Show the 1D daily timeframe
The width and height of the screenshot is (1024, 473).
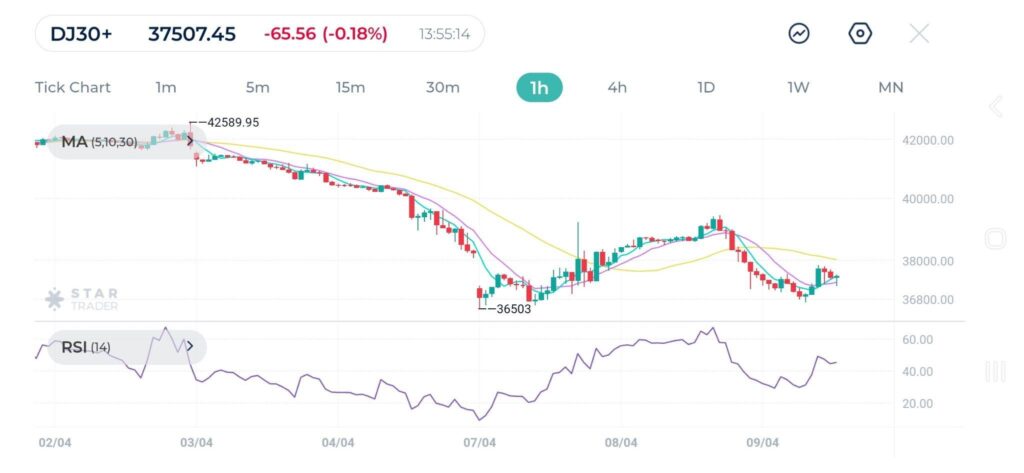click(706, 87)
